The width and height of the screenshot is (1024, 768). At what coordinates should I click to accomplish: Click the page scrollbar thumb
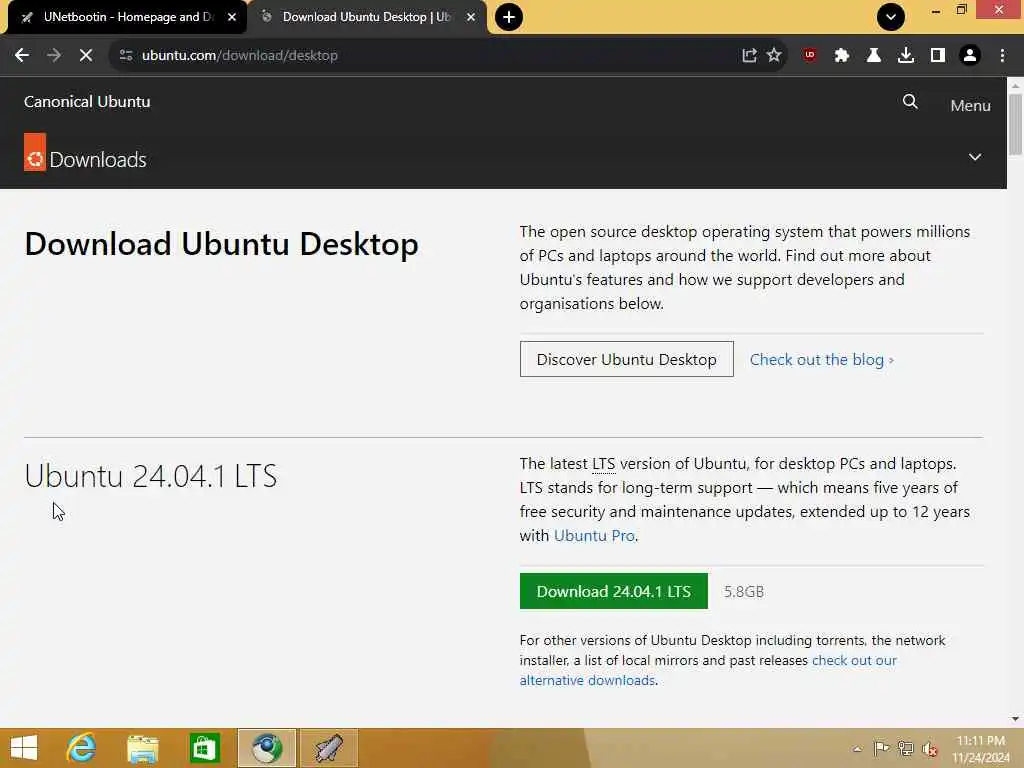click(1015, 124)
